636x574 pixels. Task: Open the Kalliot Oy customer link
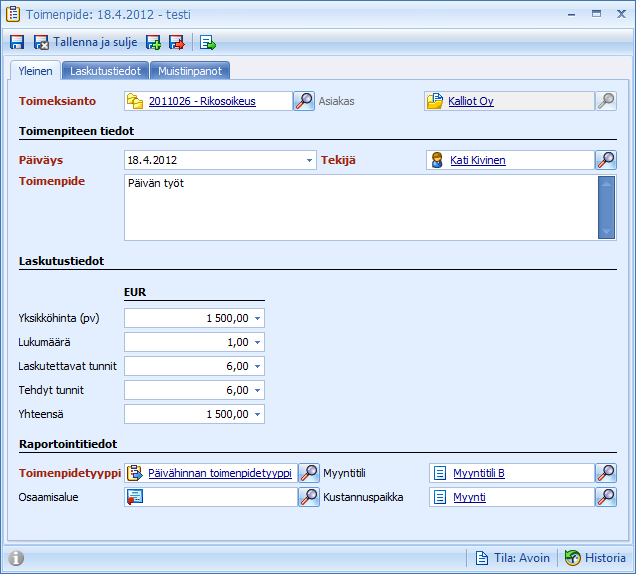click(x=471, y=101)
